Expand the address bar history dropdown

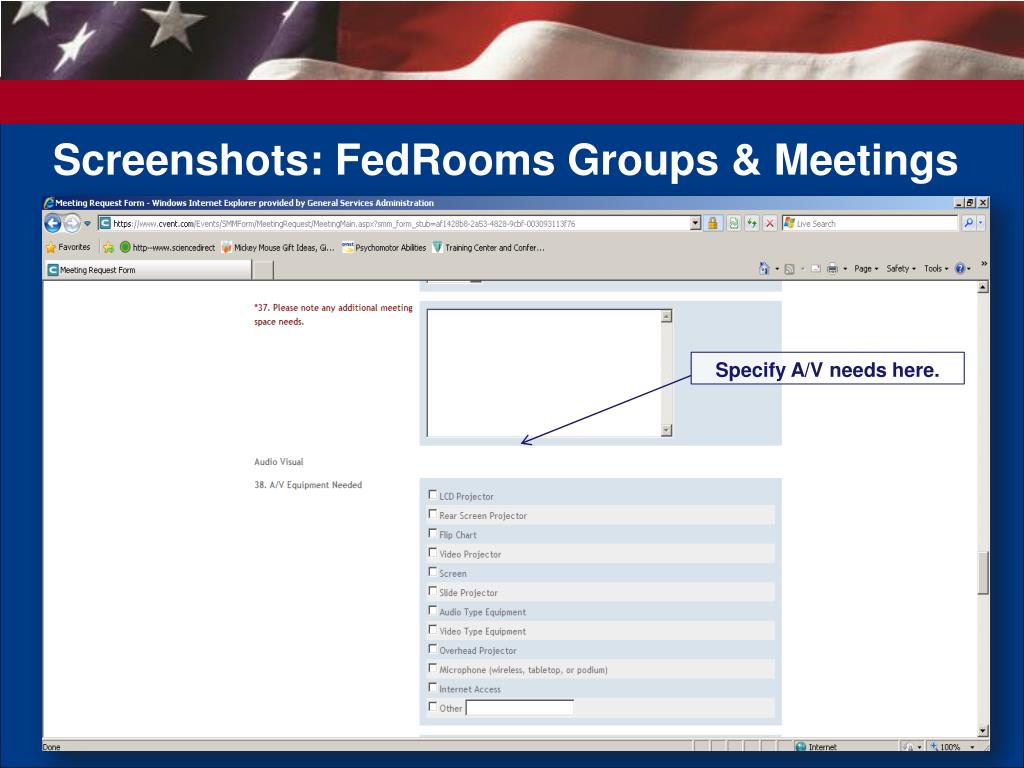696,223
